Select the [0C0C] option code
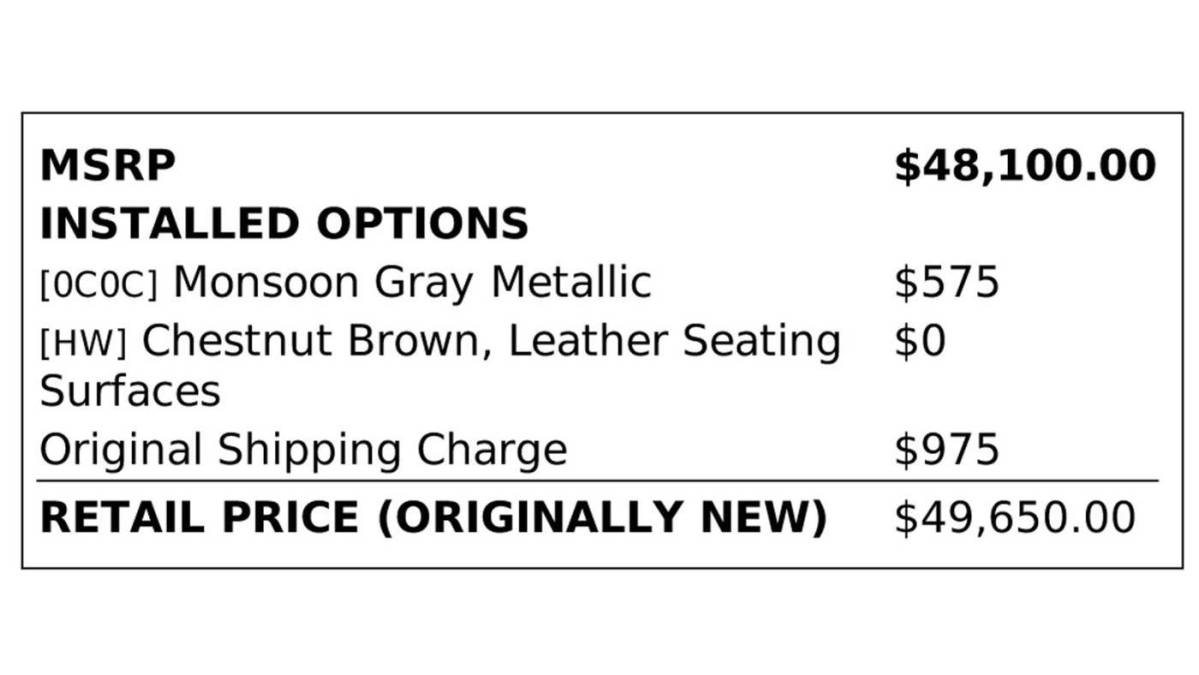Viewport: 1199px width, 675px height. tap(99, 284)
